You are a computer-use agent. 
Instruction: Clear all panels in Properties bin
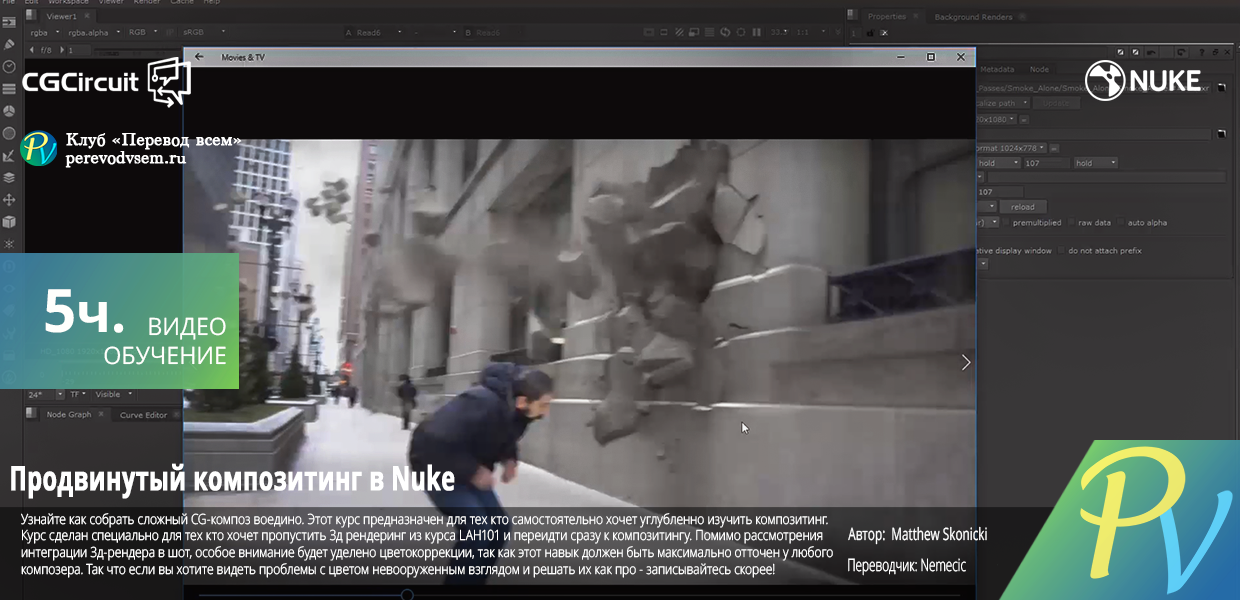884,33
